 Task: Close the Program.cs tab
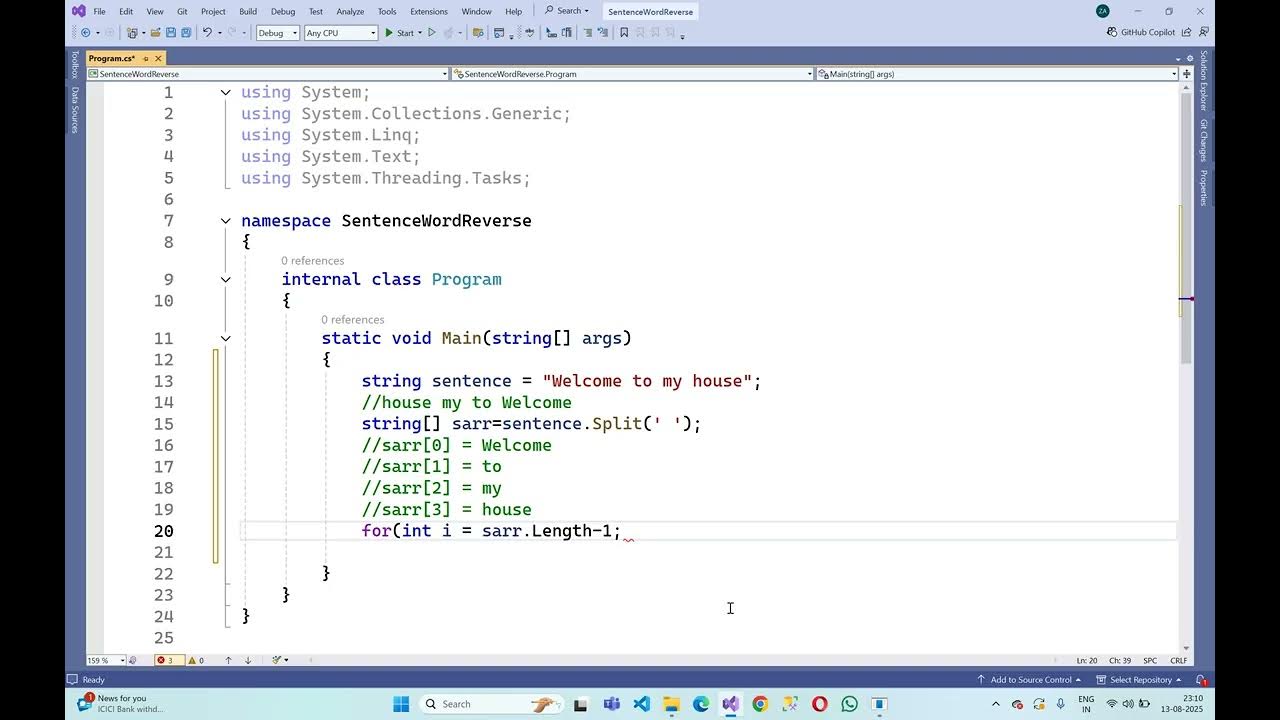(x=158, y=59)
